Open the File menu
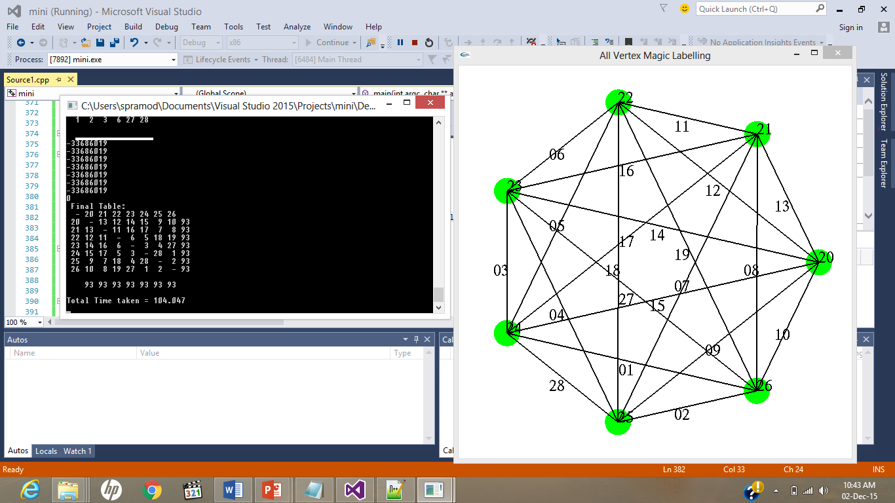 13,27
